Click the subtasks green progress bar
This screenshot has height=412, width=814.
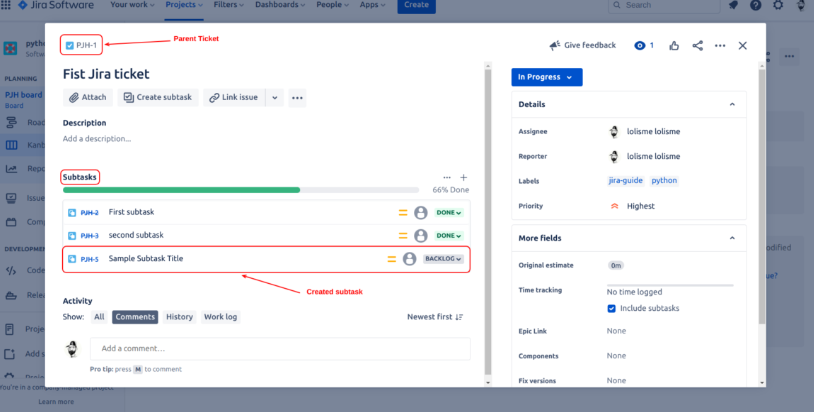181,190
